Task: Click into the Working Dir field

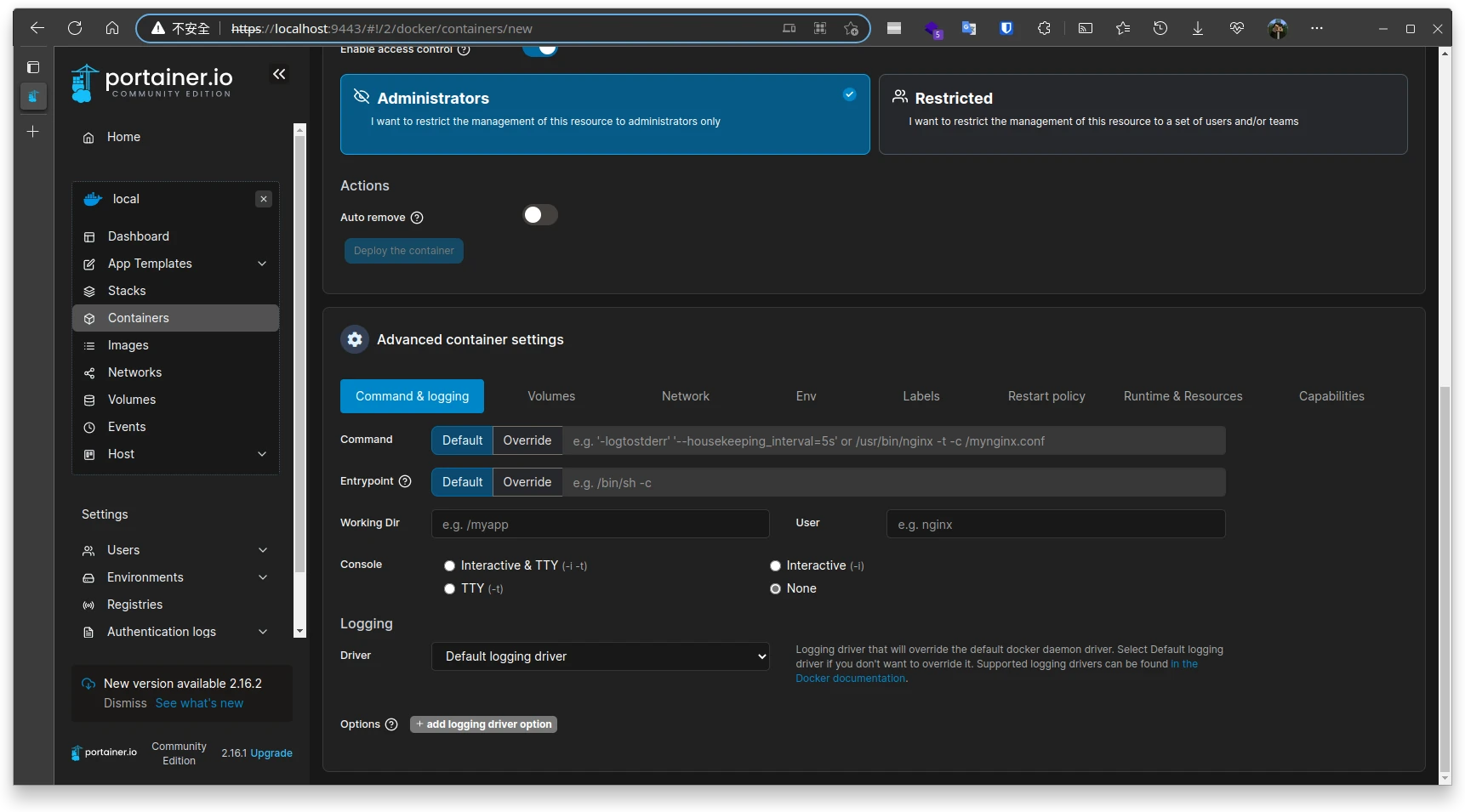Action: point(600,525)
